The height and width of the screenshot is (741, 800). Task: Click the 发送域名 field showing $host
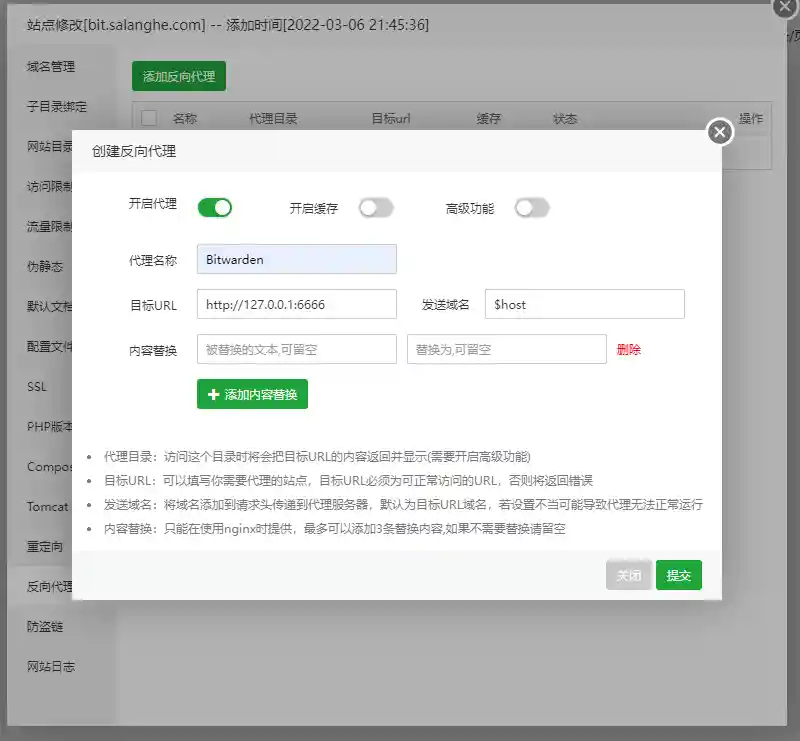(584, 304)
